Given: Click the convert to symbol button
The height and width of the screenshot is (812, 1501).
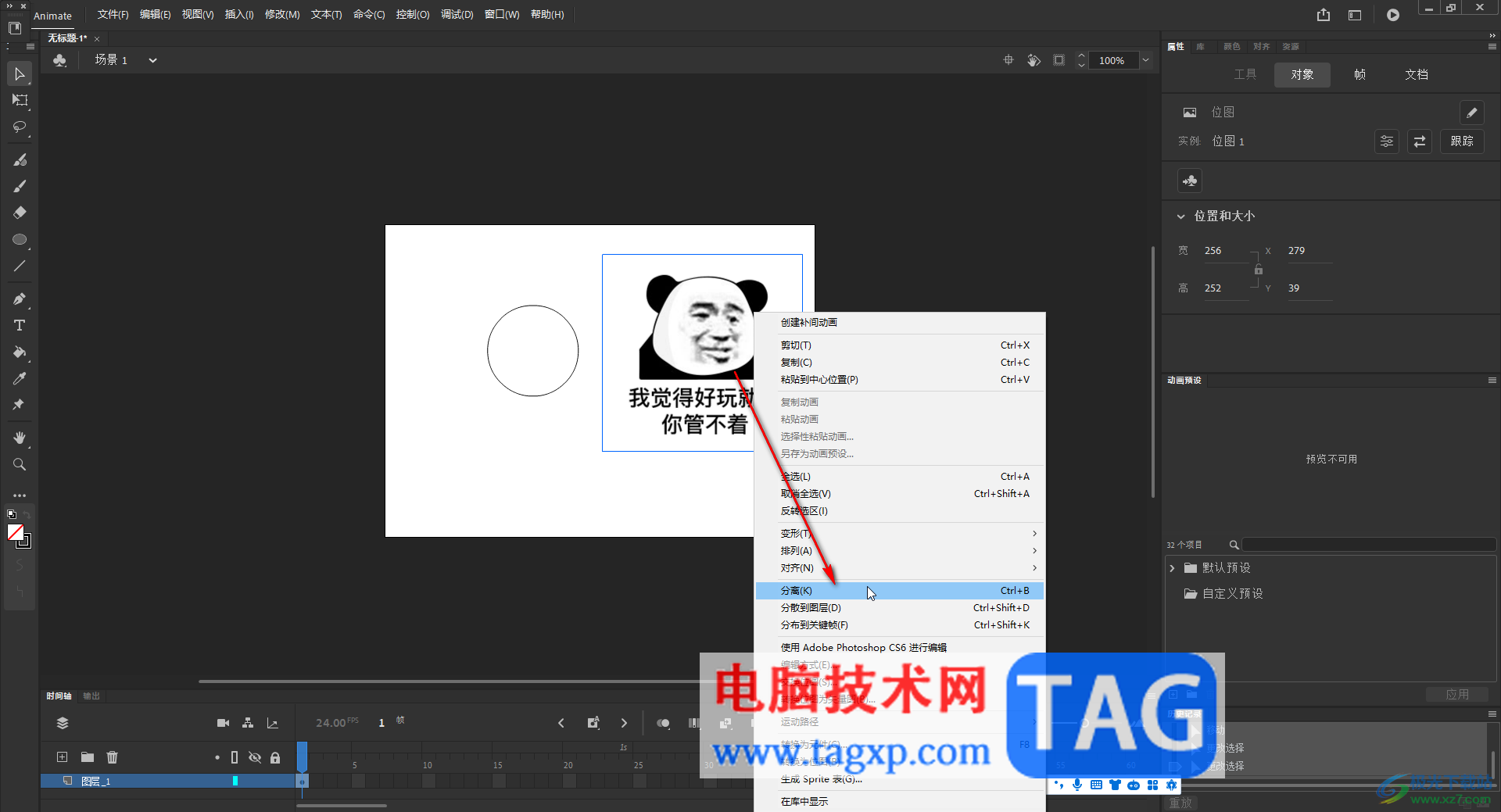Looking at the screenshot, I should coord(1190,181).
